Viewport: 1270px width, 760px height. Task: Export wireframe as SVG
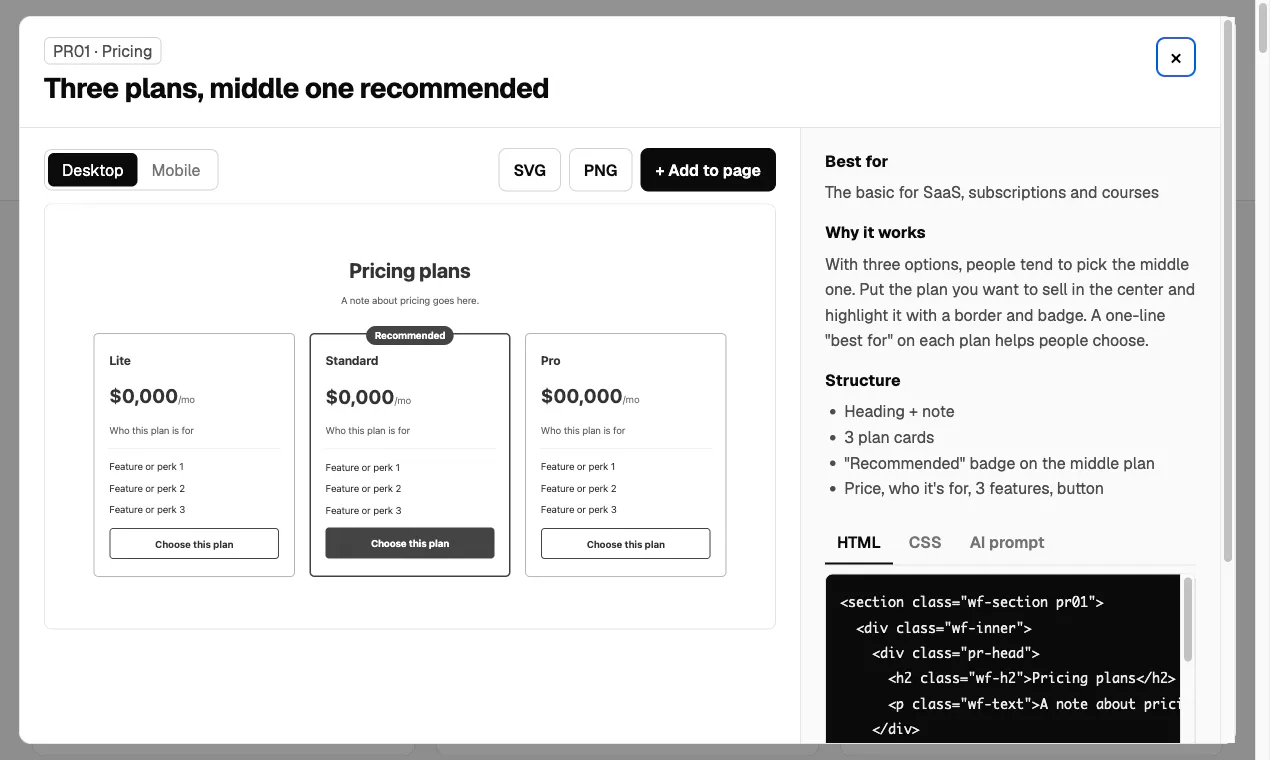tap(530, 170)
